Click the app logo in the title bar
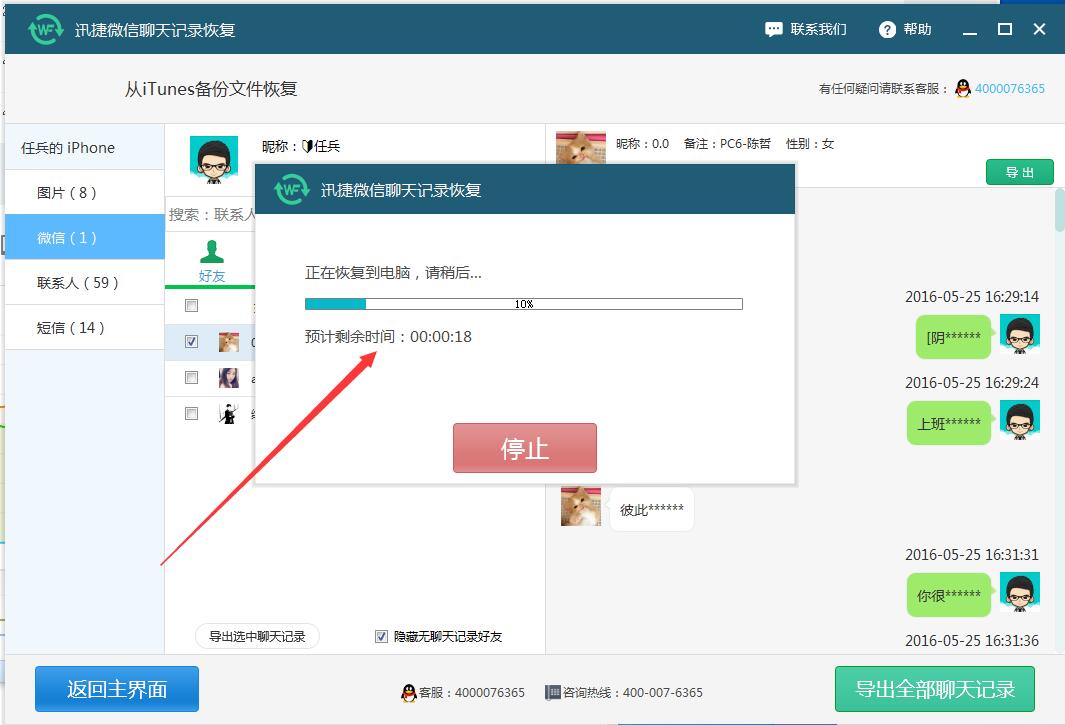1065x725 pixels. [46, 29]
